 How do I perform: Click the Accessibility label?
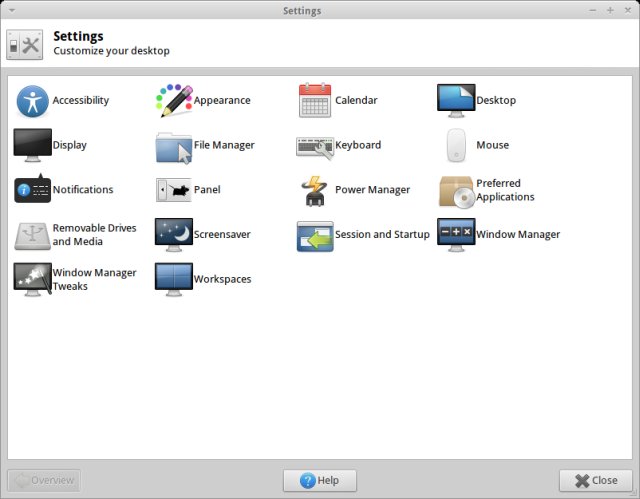(x=81, y=100)
